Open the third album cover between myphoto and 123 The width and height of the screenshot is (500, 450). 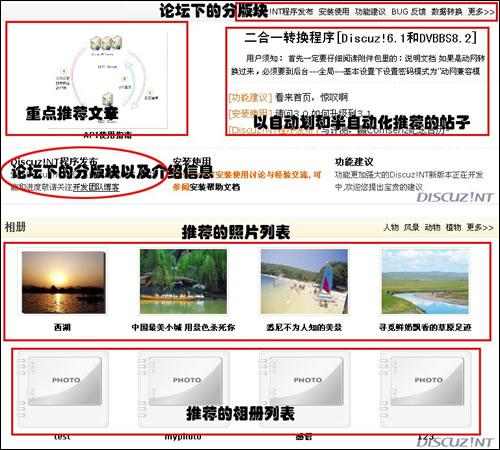click(x=304, y=389)
